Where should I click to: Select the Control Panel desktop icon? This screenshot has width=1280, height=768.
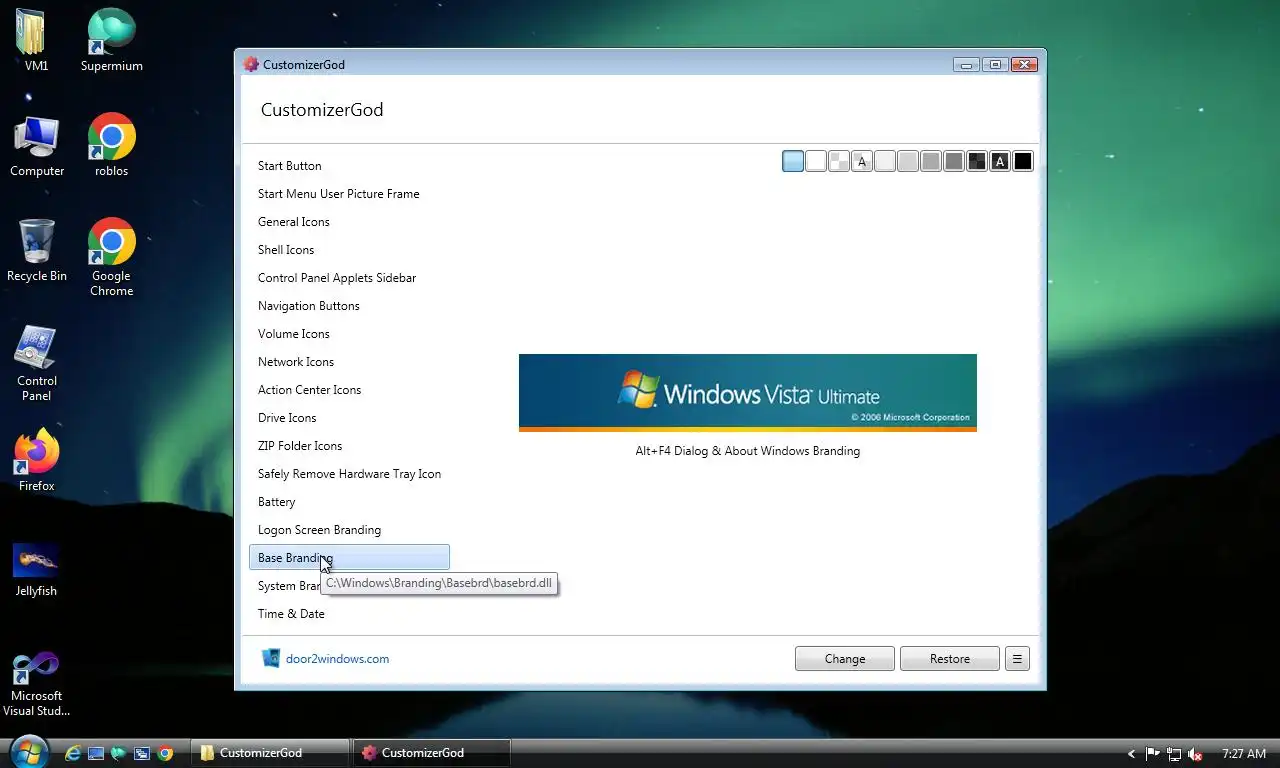click(37, 362)
